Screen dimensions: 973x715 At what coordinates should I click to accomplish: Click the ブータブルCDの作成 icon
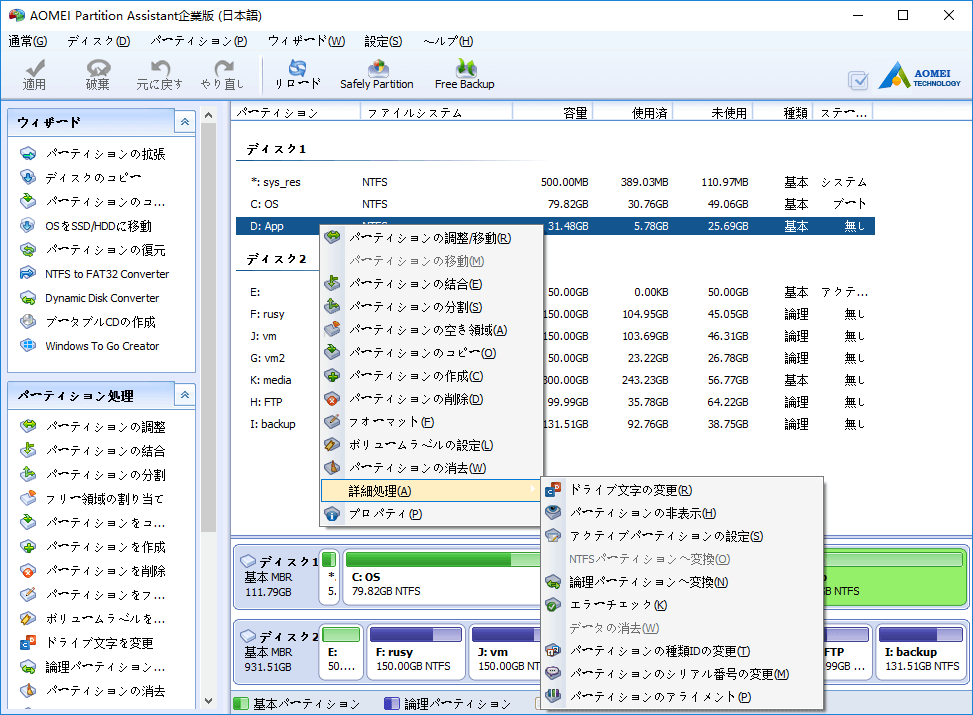(28, 322)
